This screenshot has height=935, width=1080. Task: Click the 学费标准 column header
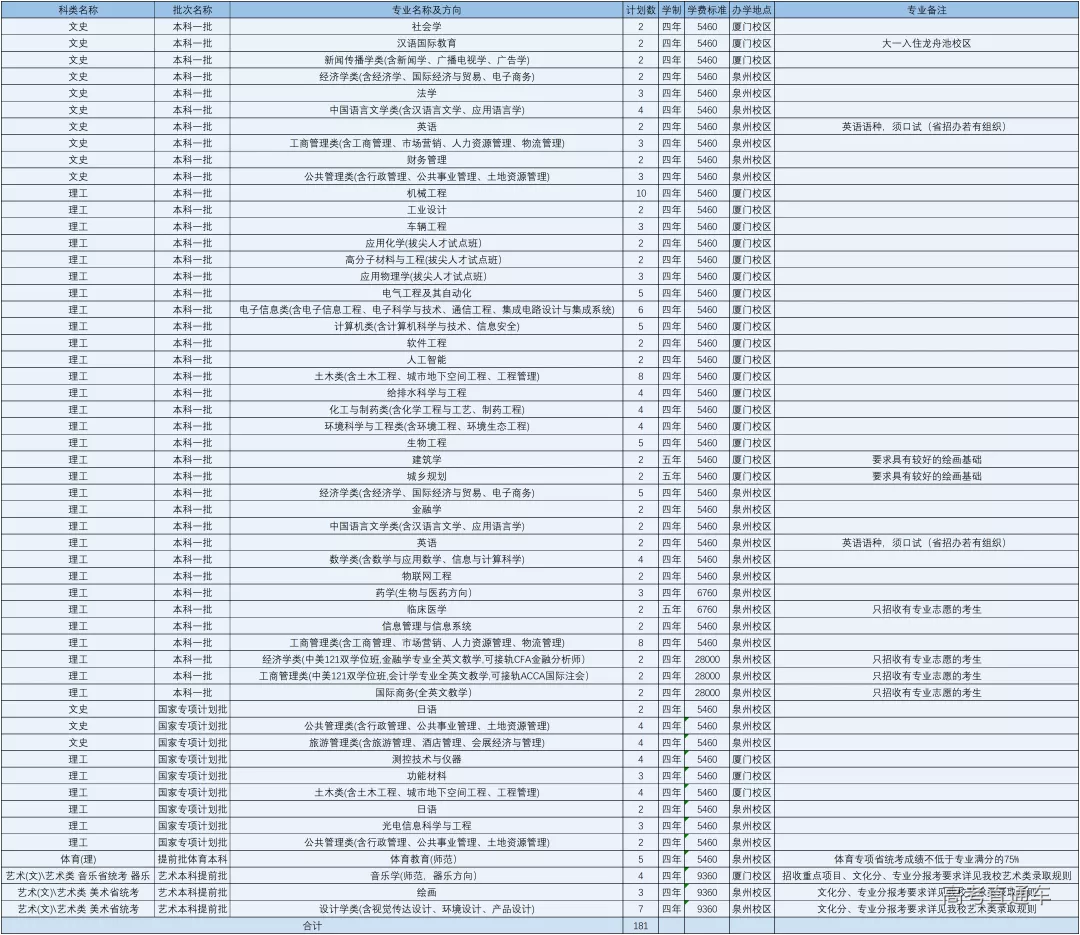click(707, 9)
